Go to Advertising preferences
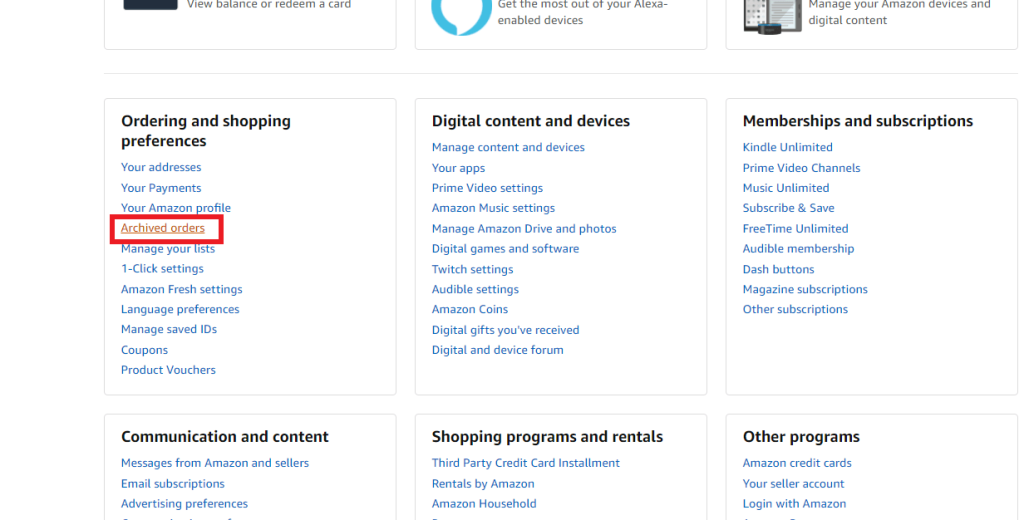 [x=184, y=504]
